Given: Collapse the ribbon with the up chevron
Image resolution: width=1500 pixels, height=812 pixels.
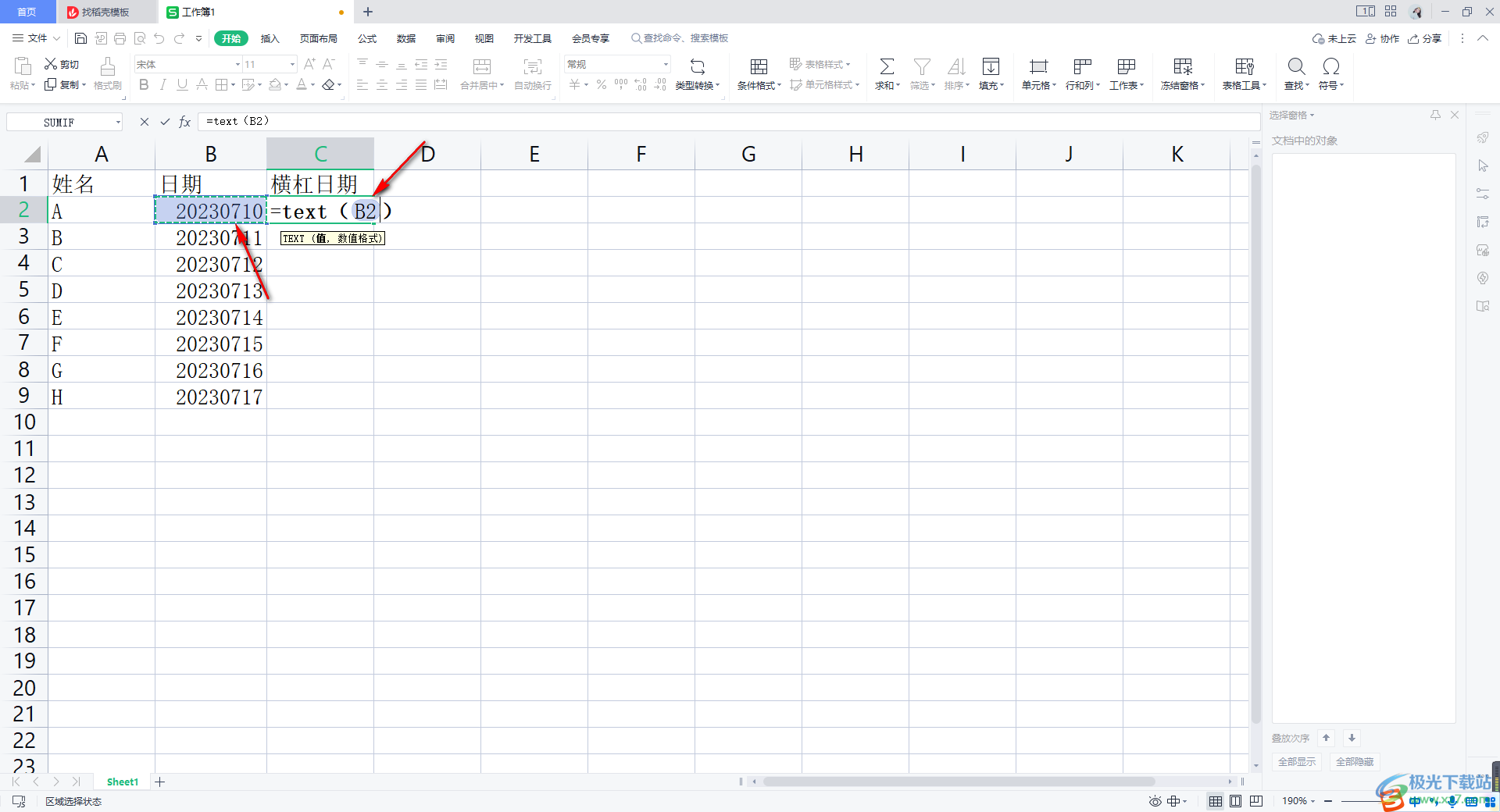Looking at the screenshot, I should [1482, 38].
